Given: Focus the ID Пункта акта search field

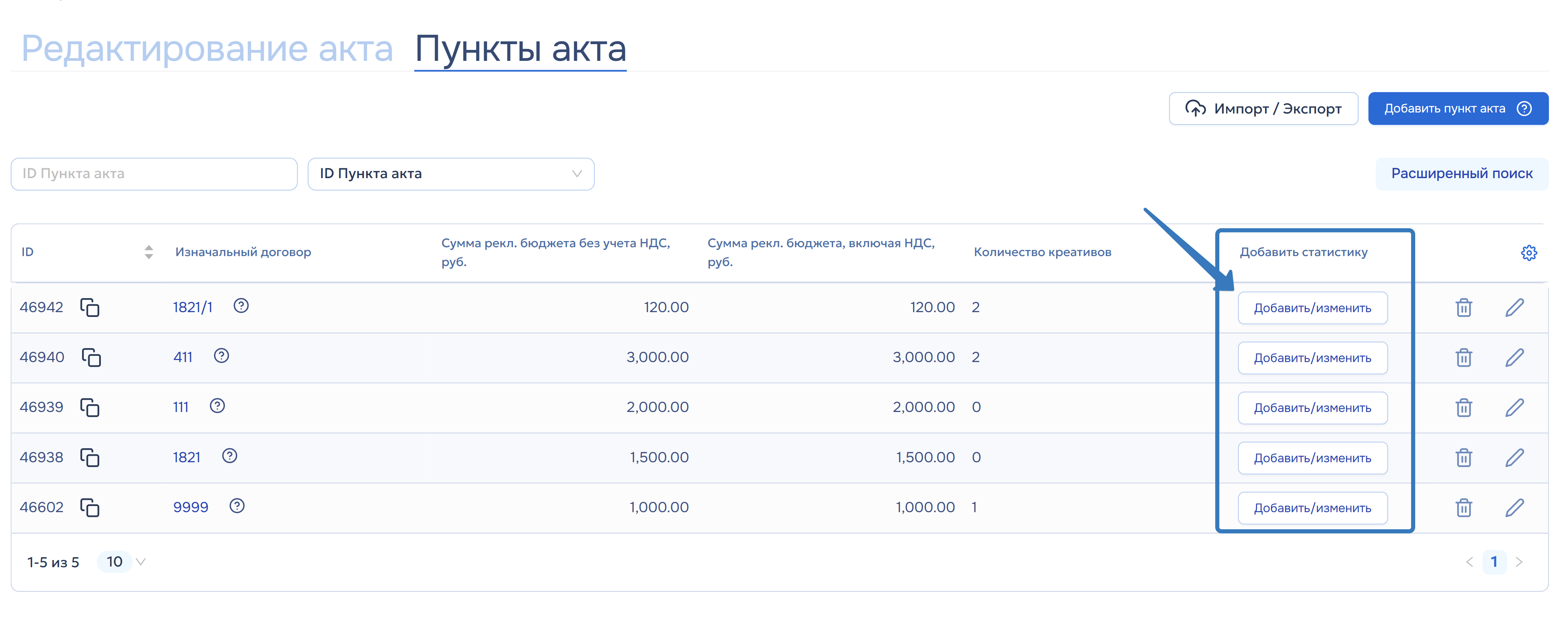Looking at the screenshot, I should click(x=154, y=174).
